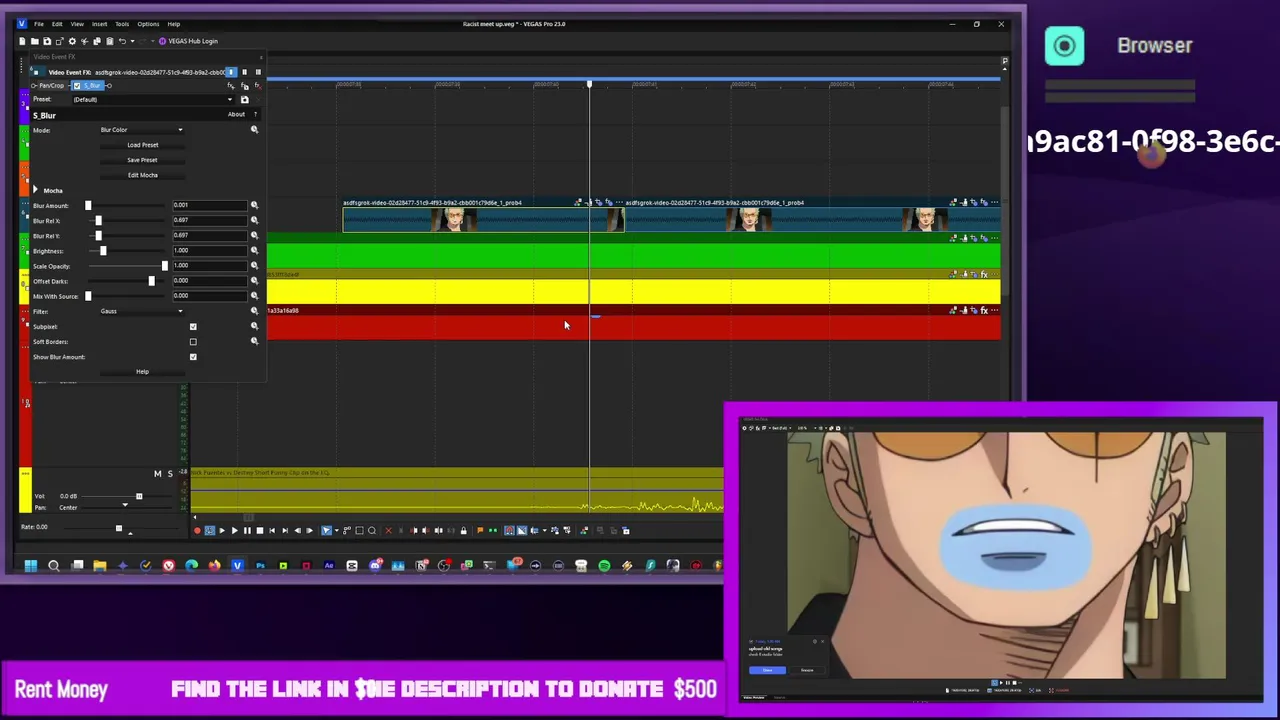Toggle Loop Playback in transport bar

click(210, 530)
